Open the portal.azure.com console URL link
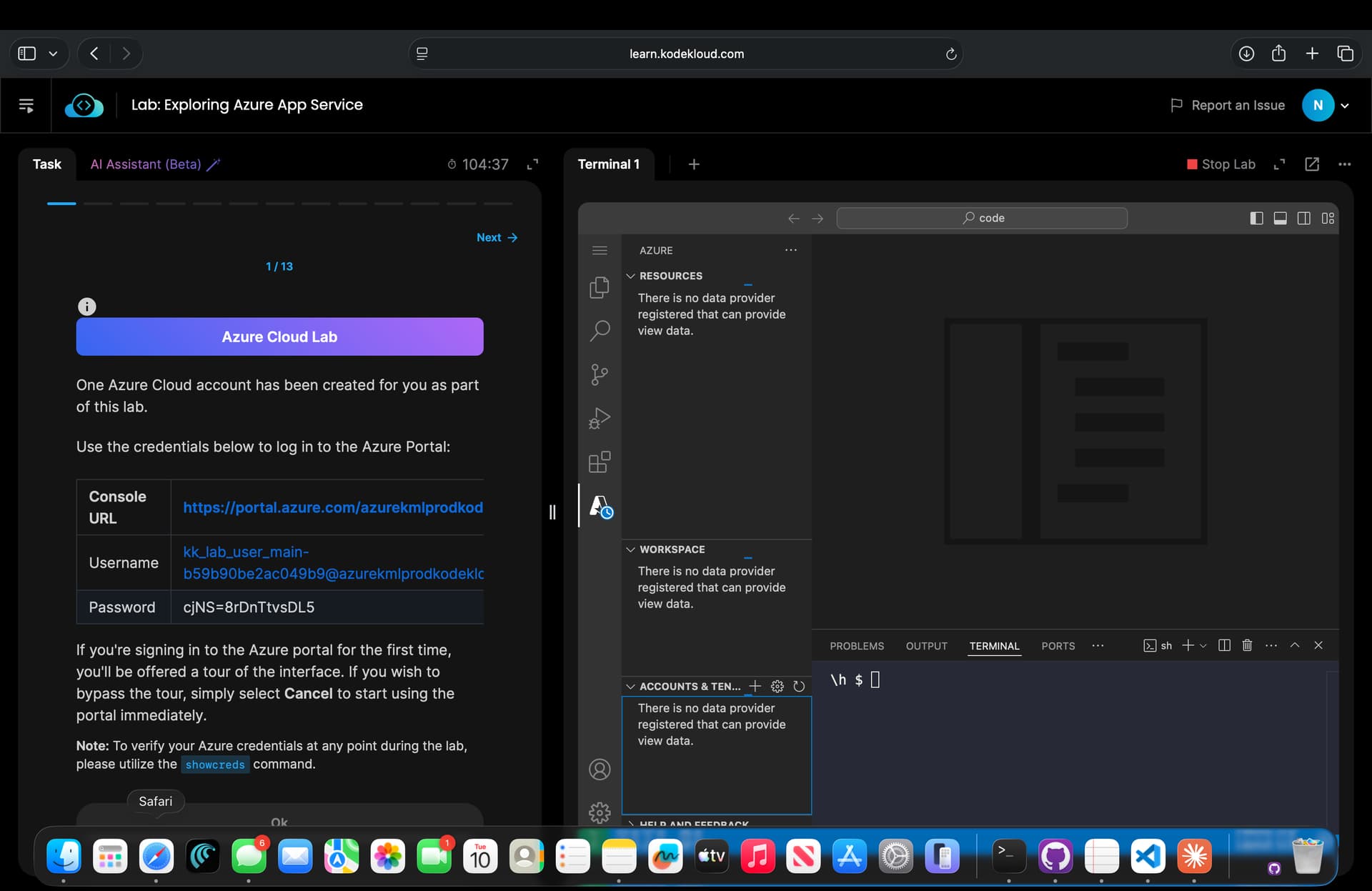This screenshot has height=891, width=1372. [332, 507]
